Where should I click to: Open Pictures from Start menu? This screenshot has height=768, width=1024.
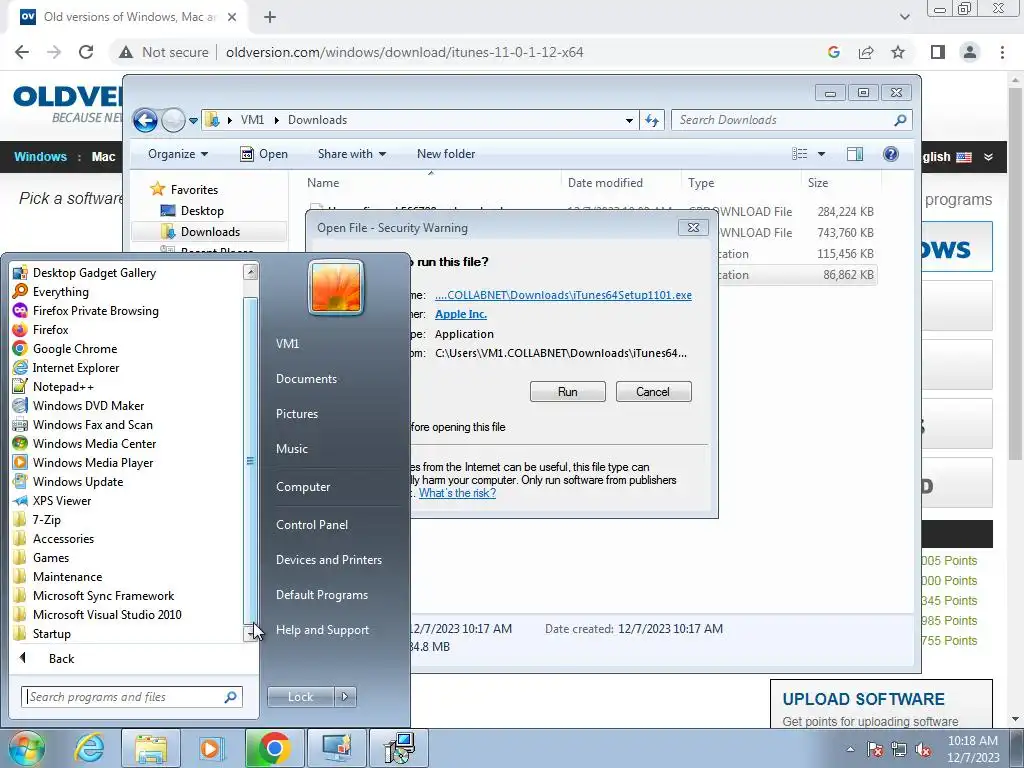(296, 414)
